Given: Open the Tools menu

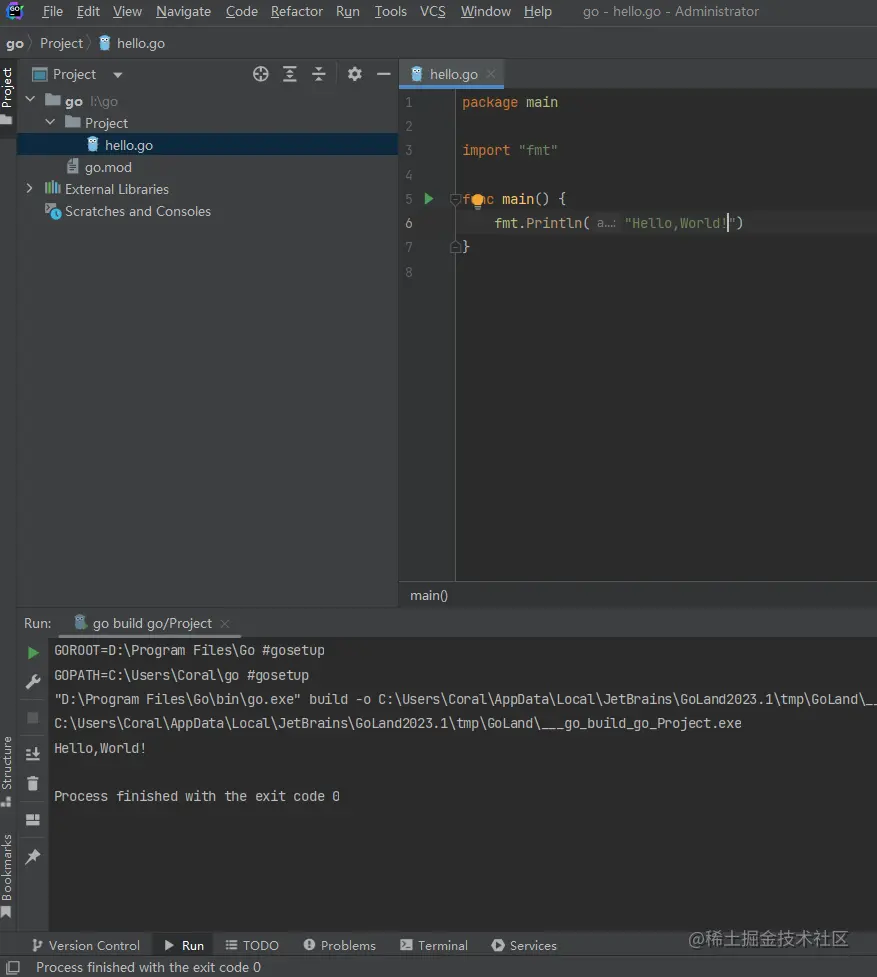Looking at the screenshot, I should click(x=390, y=11).
